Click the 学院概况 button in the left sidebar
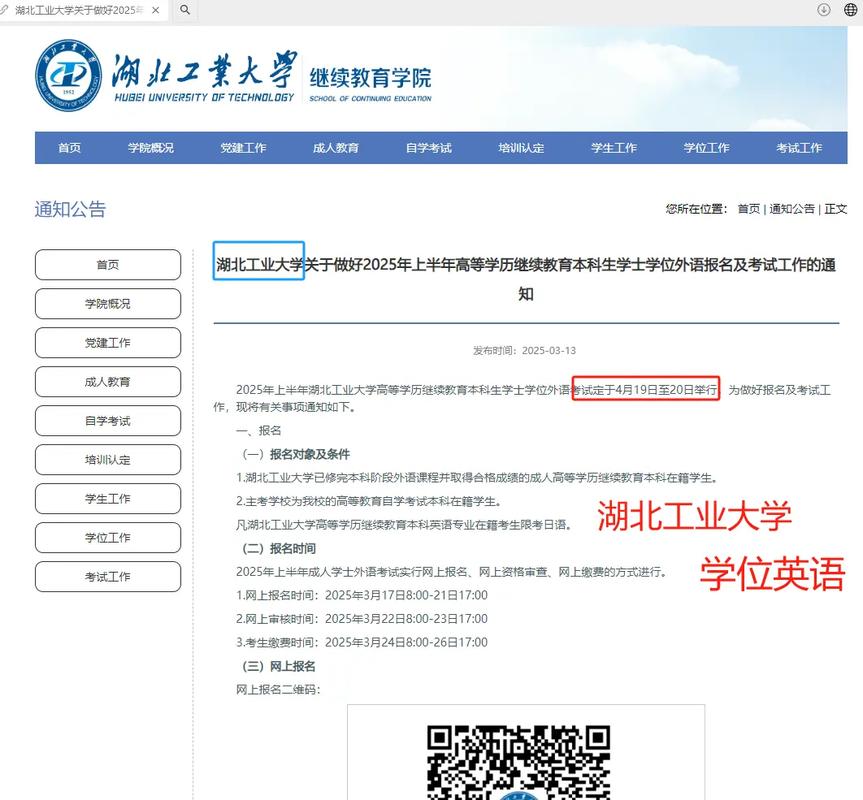This screenshot has height=800, width=863. point(107,303)
